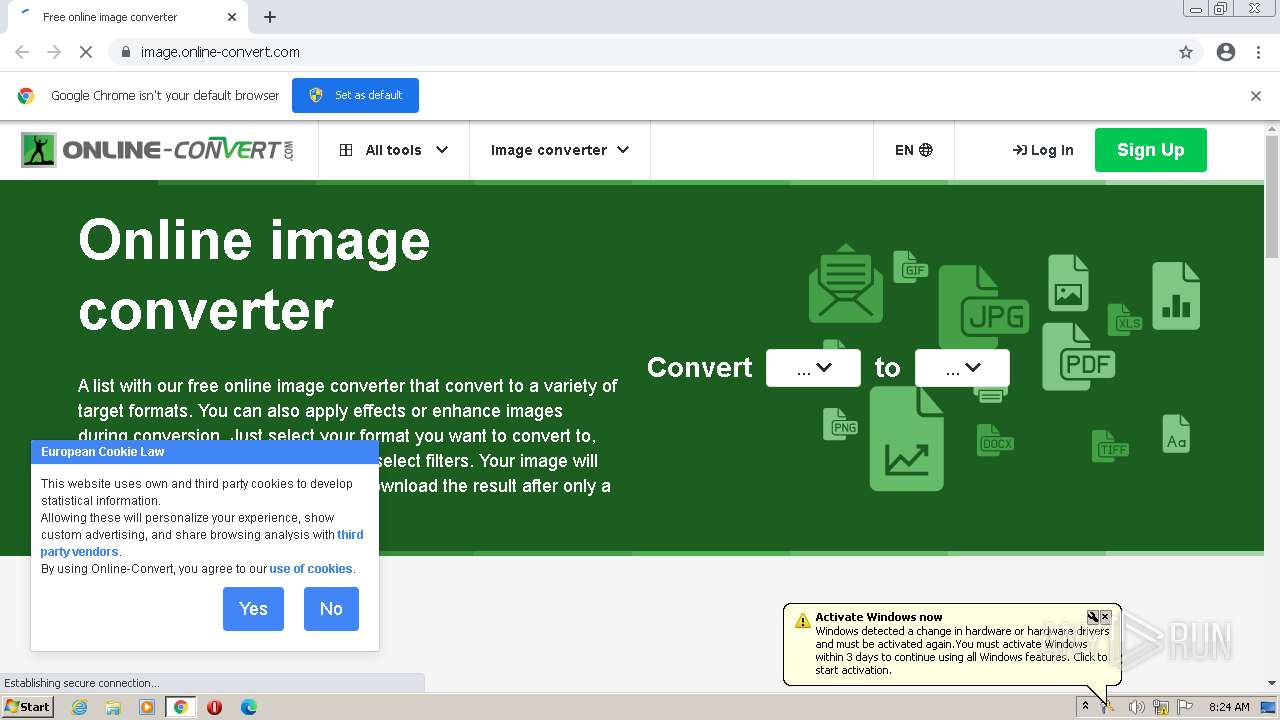
Task: Click the vertical scrollbar thumb
Action: pyautogui.click(x=1272, y=195)
